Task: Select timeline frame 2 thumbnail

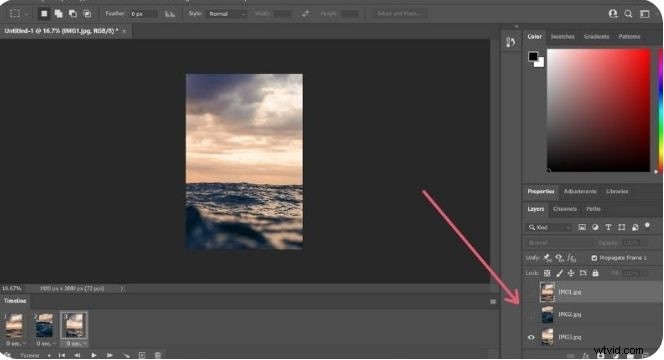Action: [x=44, y=325]
